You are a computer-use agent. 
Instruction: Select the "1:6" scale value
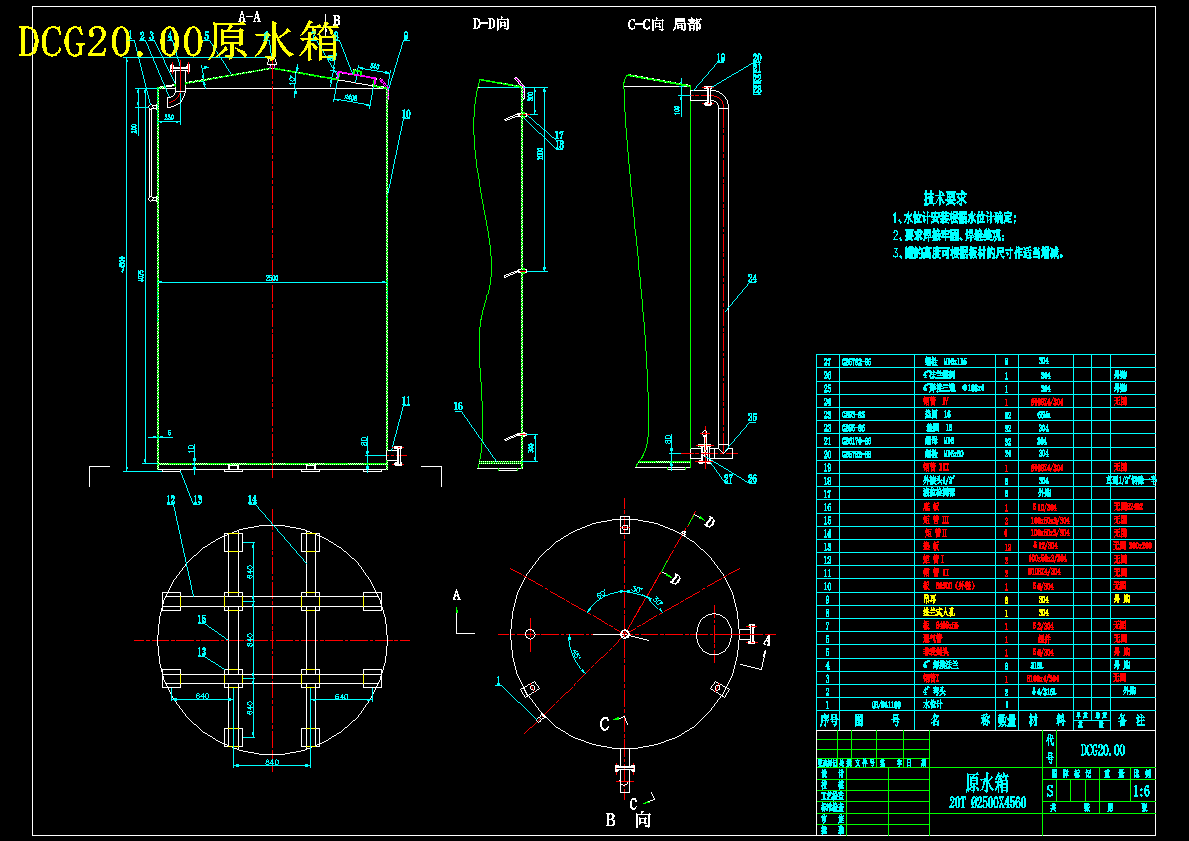[1140, 791]
